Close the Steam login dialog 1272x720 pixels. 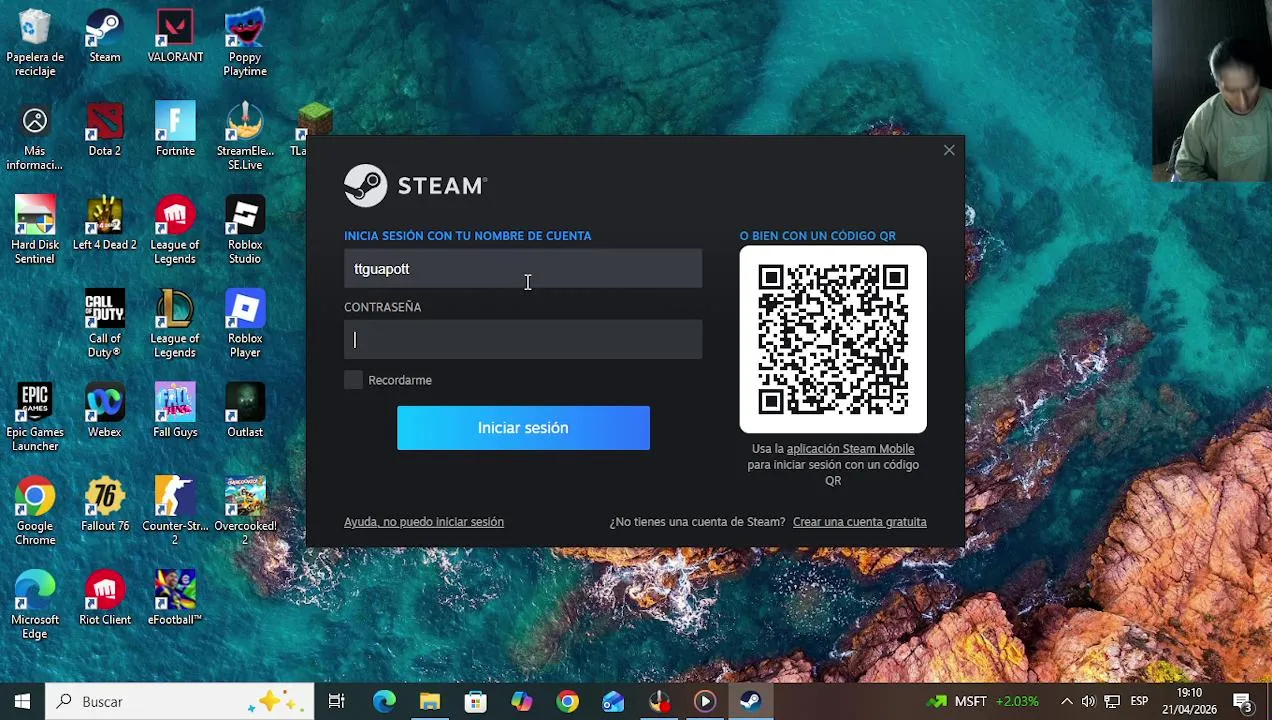(x=949, y=150)
